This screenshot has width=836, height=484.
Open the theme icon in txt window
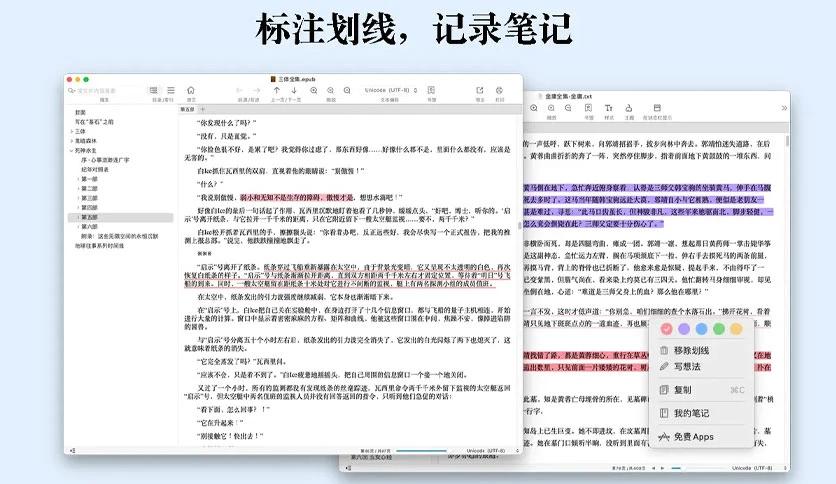pos(629,108)
